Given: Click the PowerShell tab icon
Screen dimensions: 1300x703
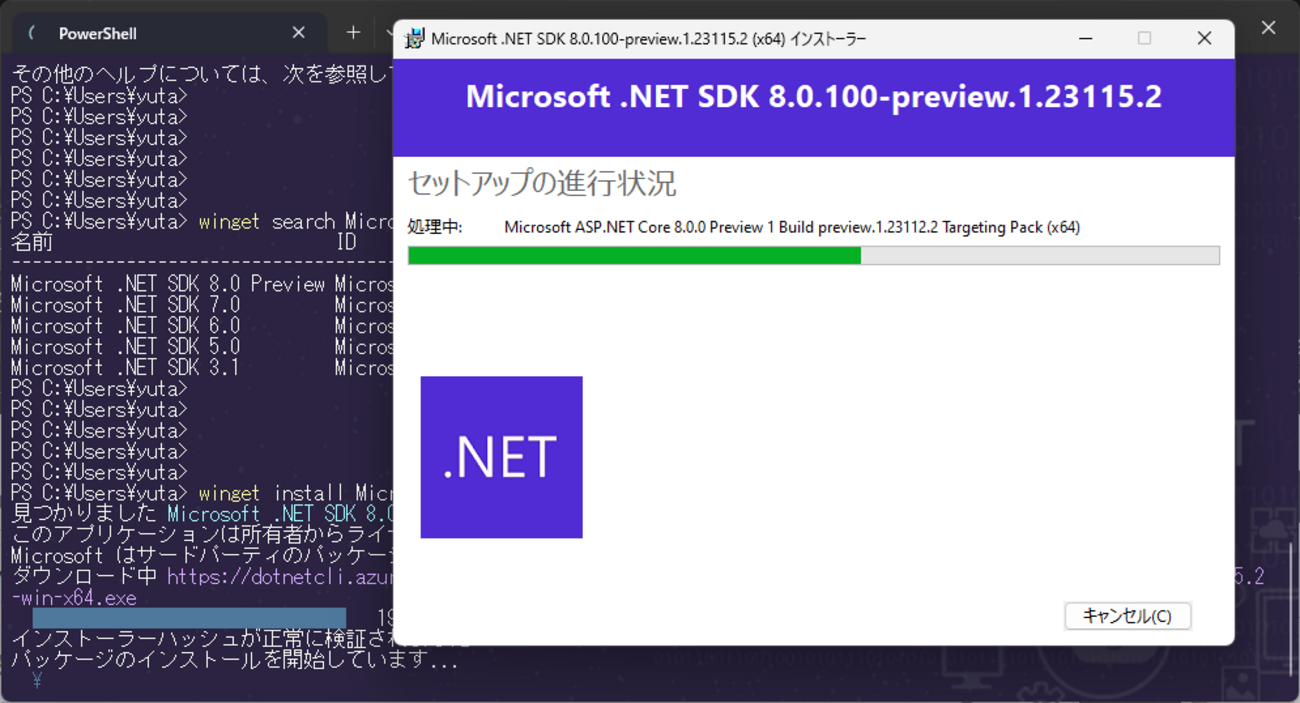Looking at the screenshot, I should 33,33.
